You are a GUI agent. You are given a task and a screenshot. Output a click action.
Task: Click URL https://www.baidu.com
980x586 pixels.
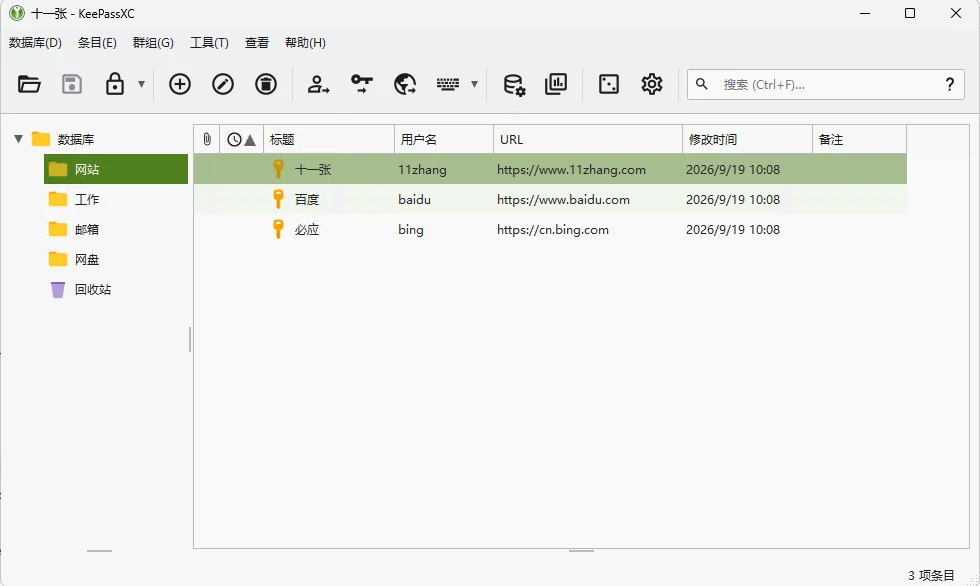(x=563, y=199)
